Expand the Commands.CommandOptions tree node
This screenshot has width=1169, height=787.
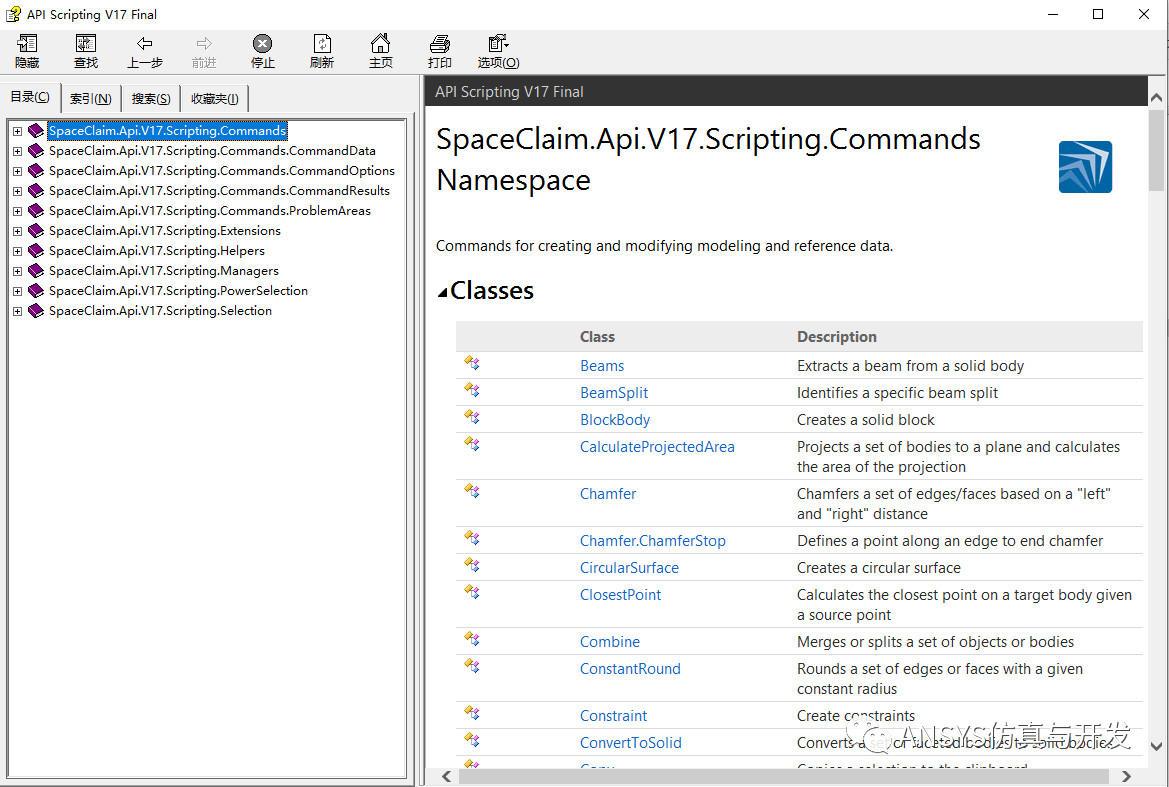[17, 171]
